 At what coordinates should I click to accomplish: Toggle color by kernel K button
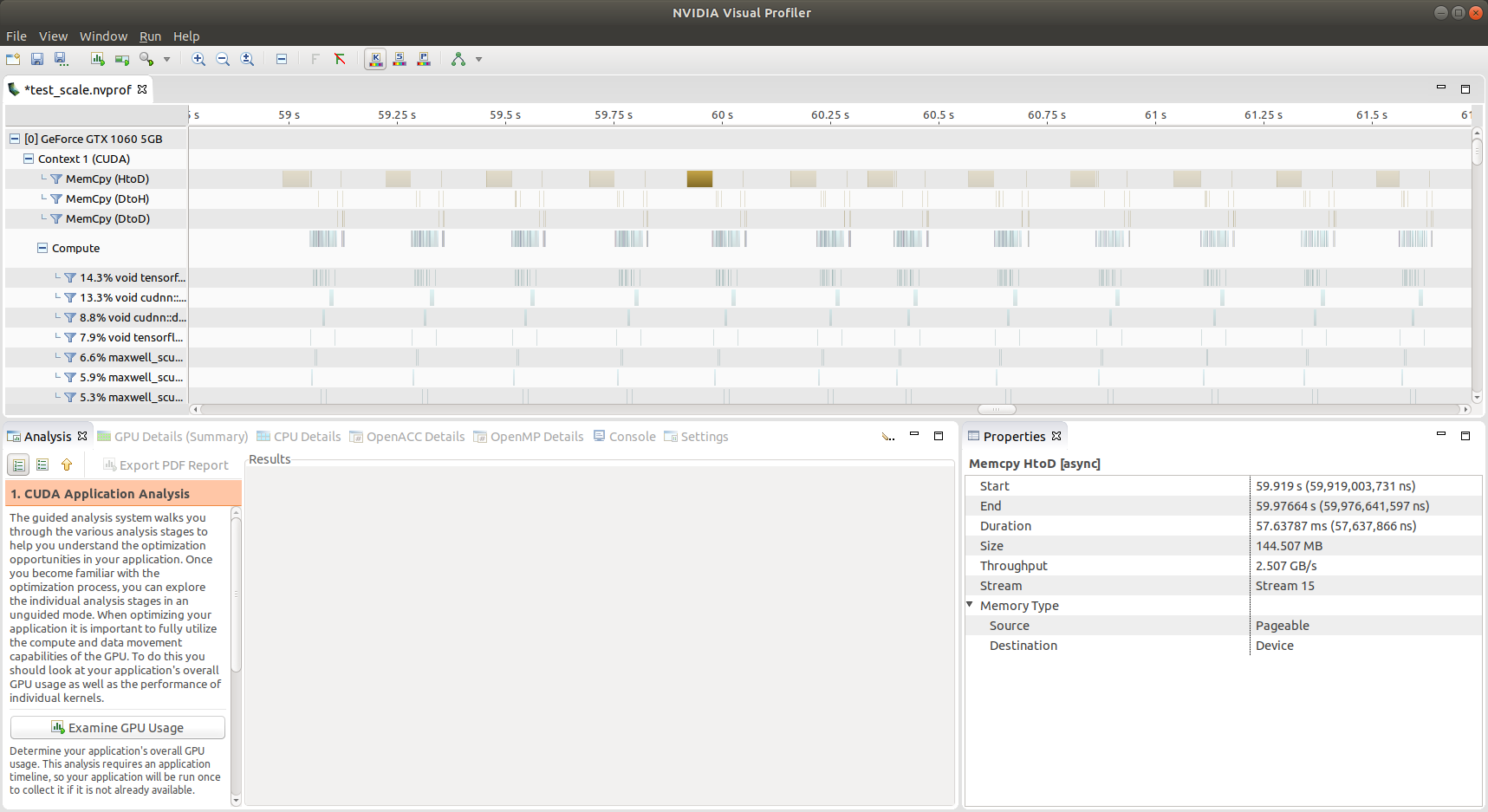375,59
